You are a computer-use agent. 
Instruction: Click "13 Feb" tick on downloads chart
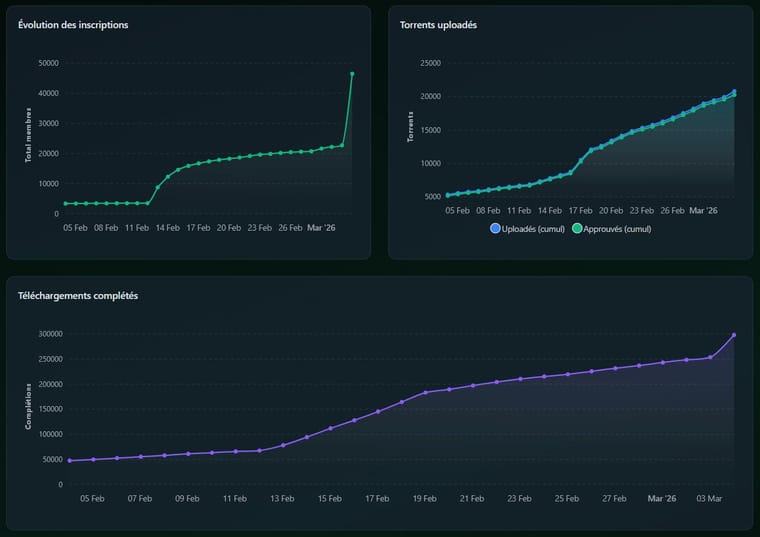click(282, 498)
